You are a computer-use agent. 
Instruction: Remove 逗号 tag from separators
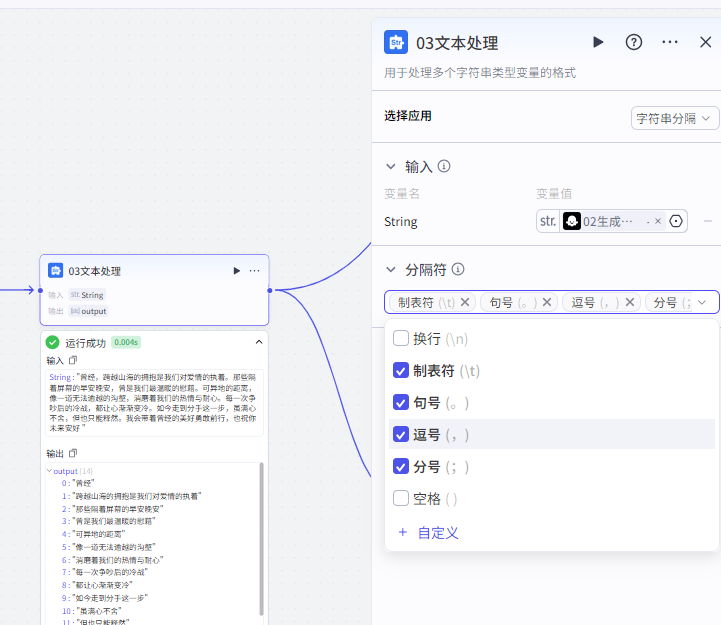point(629,302)
